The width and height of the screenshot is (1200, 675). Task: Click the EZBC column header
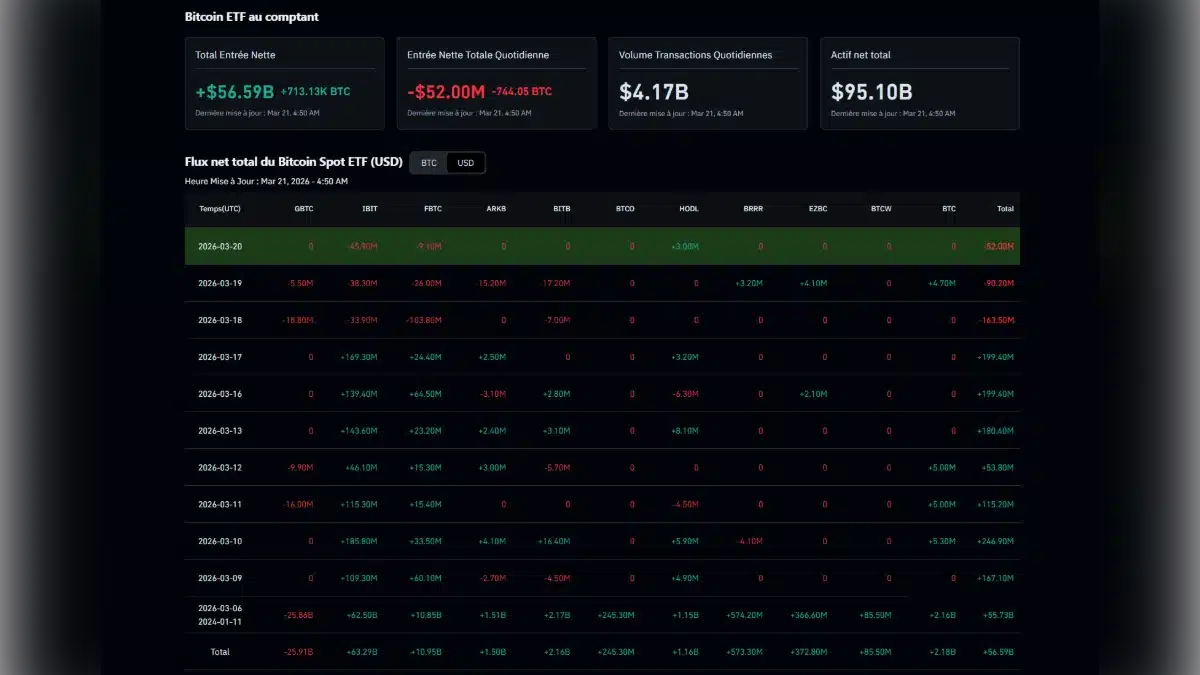818,209
